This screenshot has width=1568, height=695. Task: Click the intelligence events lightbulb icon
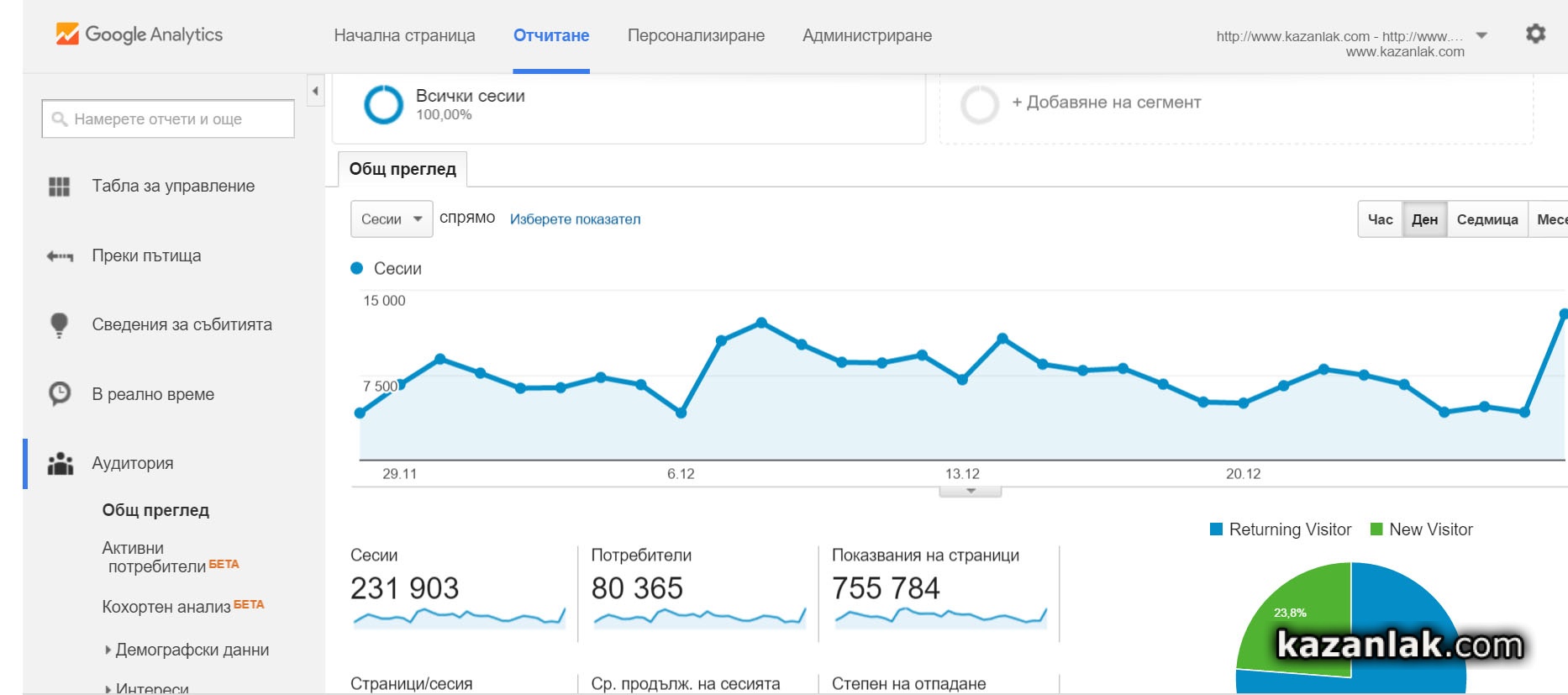tap(59, 325)
